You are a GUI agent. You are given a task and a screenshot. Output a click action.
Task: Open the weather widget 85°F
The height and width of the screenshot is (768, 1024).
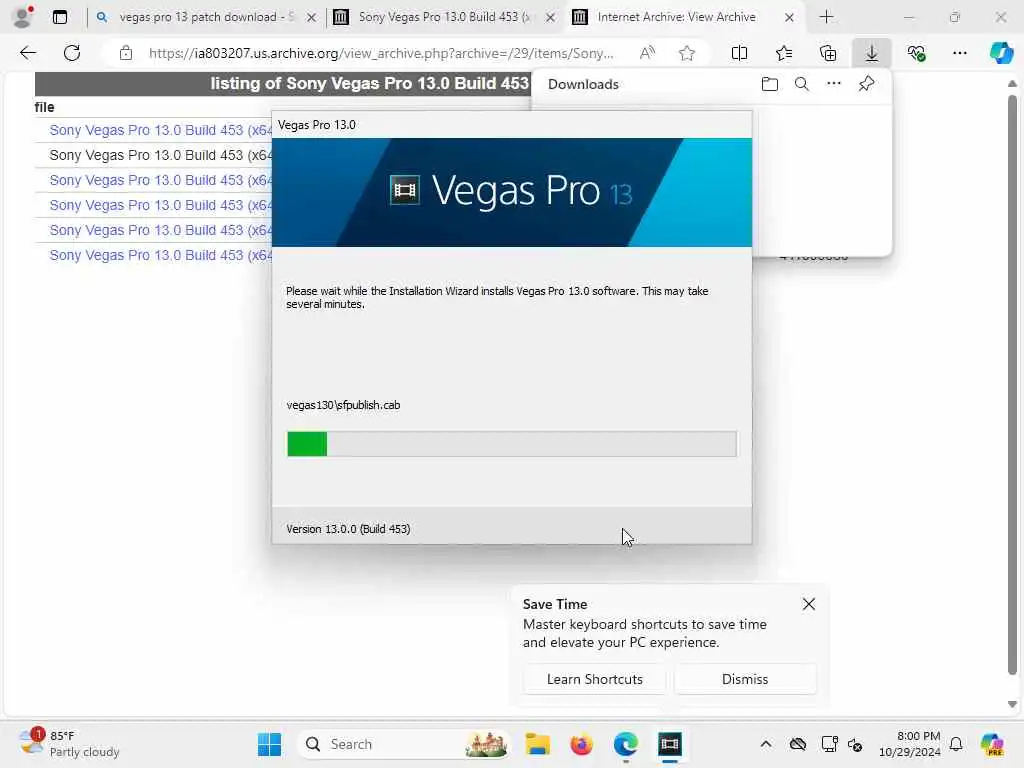(69, 744)
